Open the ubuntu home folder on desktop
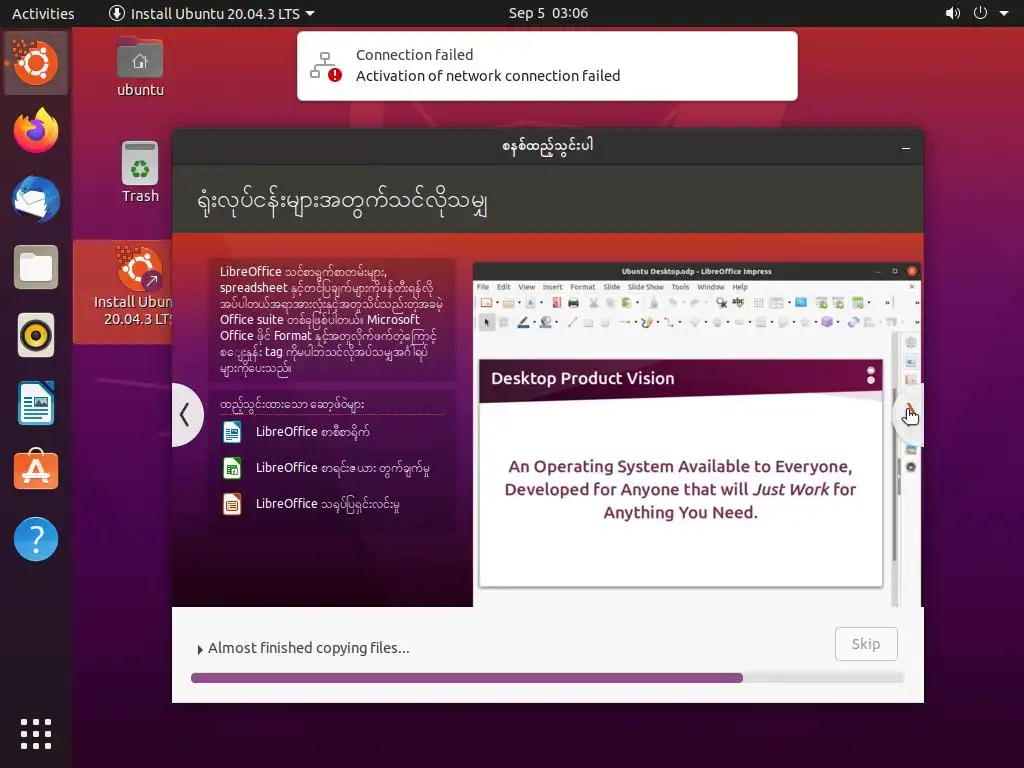 [x=140, y=67]
